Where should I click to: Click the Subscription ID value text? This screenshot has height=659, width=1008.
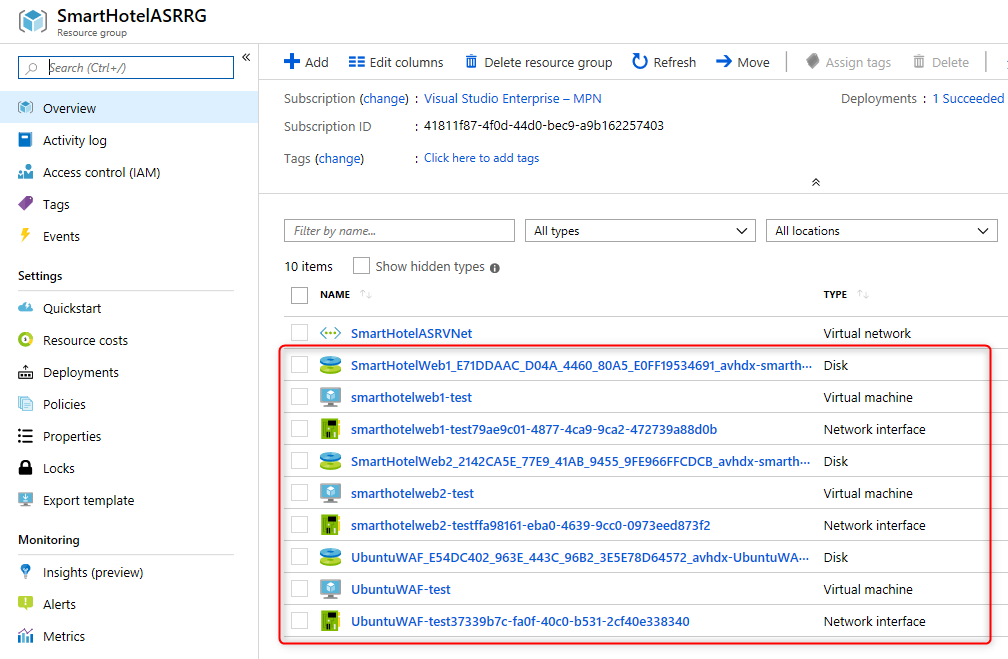pos(543,126)
